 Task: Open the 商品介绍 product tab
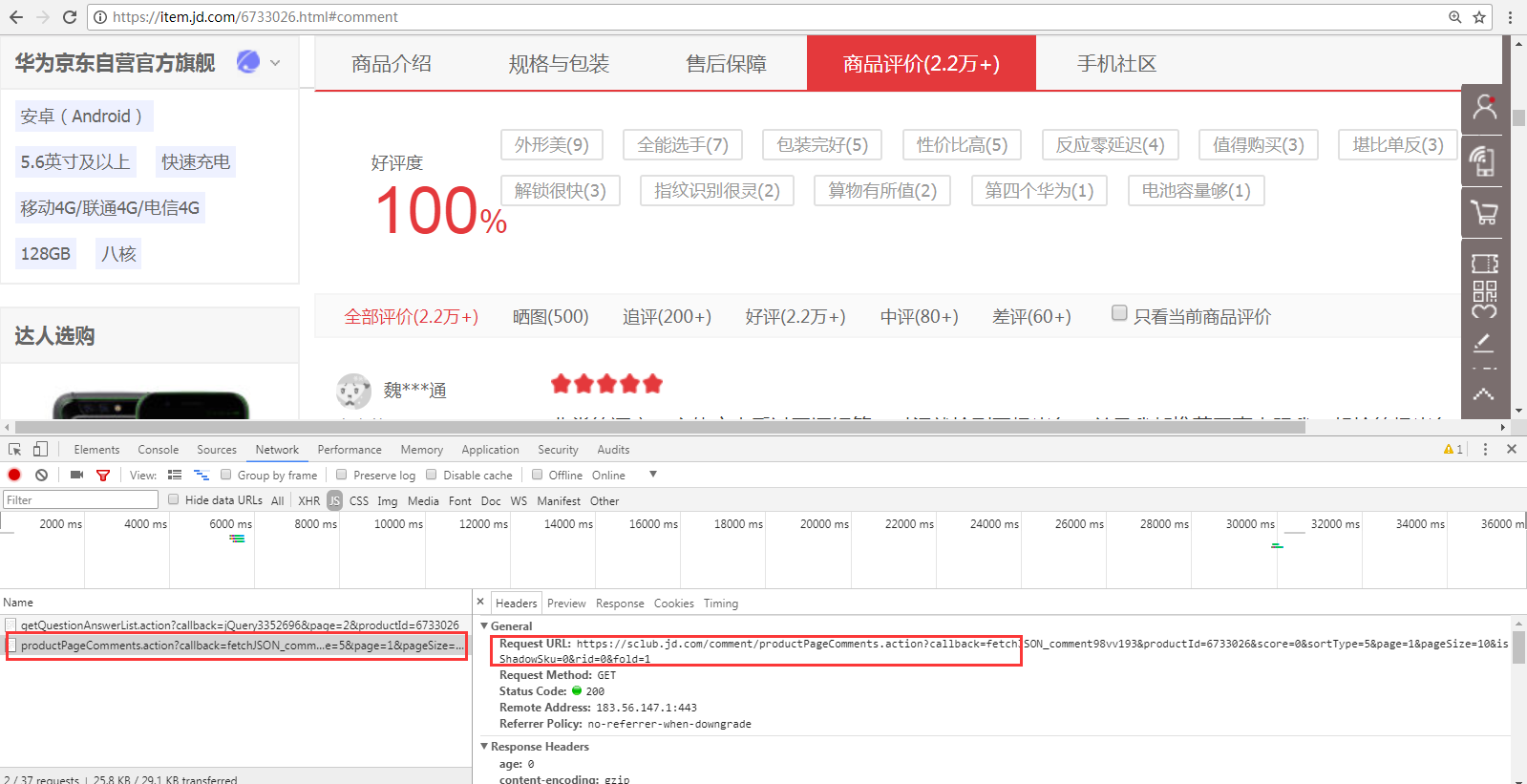(392, 63)
